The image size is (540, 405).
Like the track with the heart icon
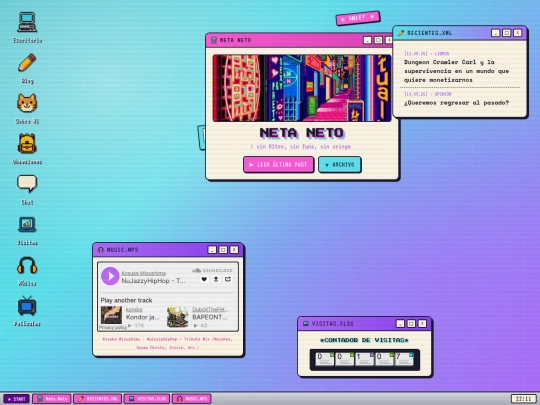[x=204, y=279]
